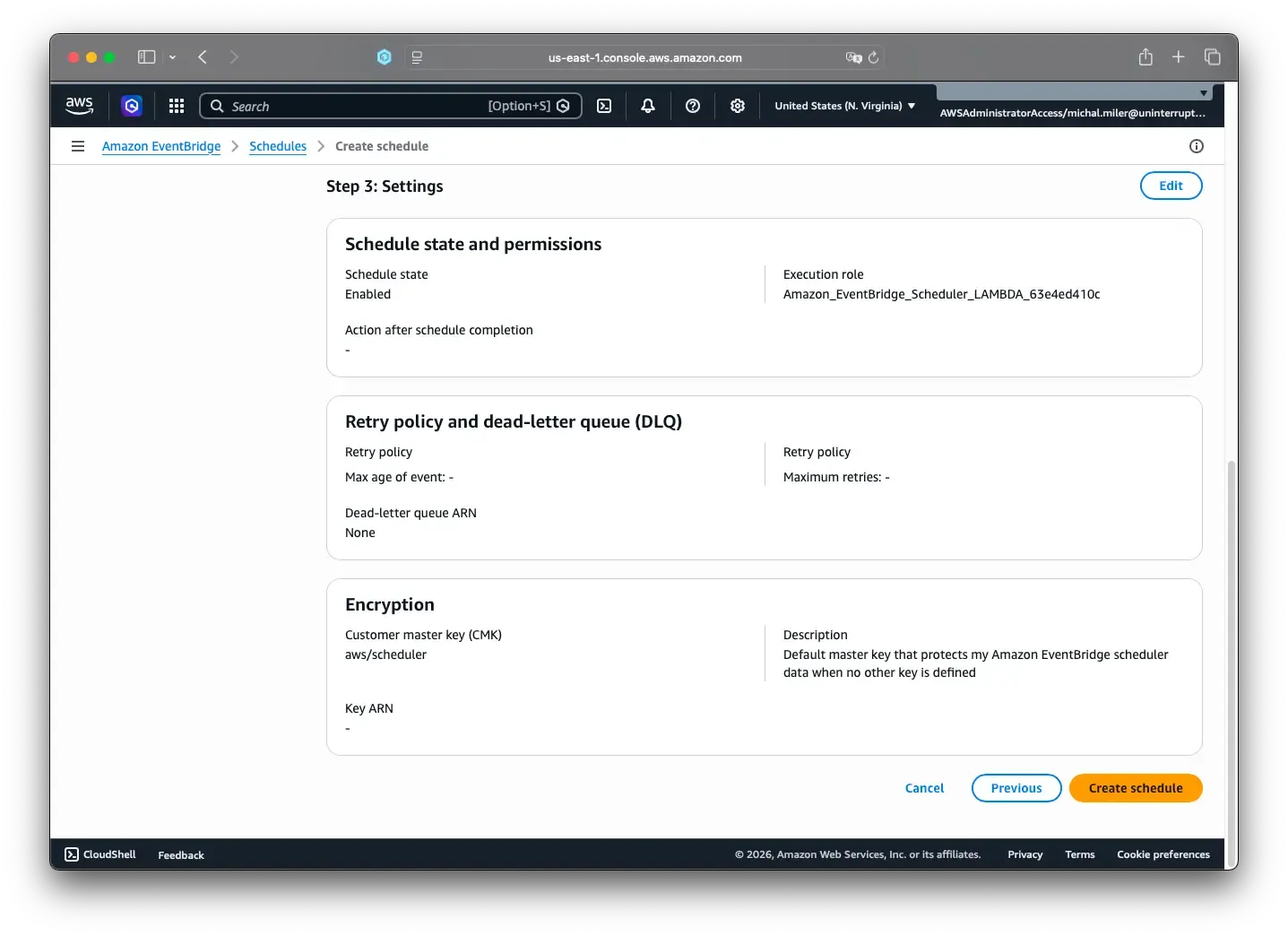Click the Max age of event value
This screenshot has width=1288, height=936.
(x=399, y=477)
